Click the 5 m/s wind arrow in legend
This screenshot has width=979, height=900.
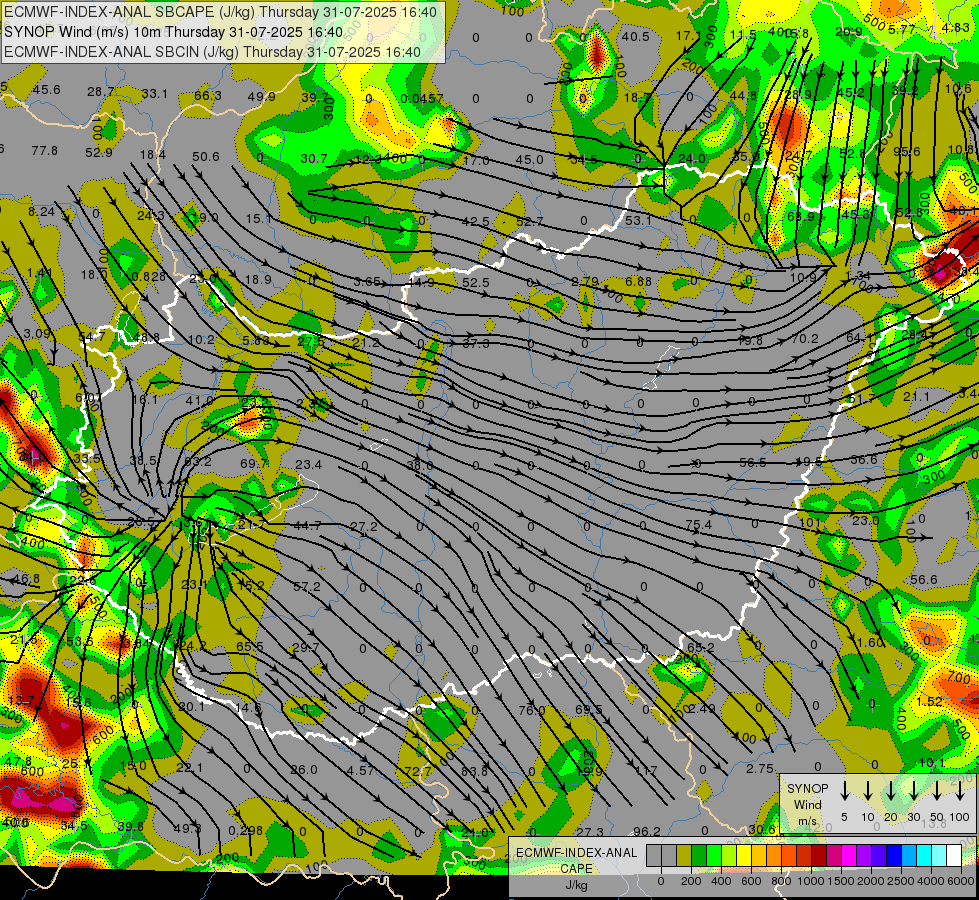click(x=844, y=791)
